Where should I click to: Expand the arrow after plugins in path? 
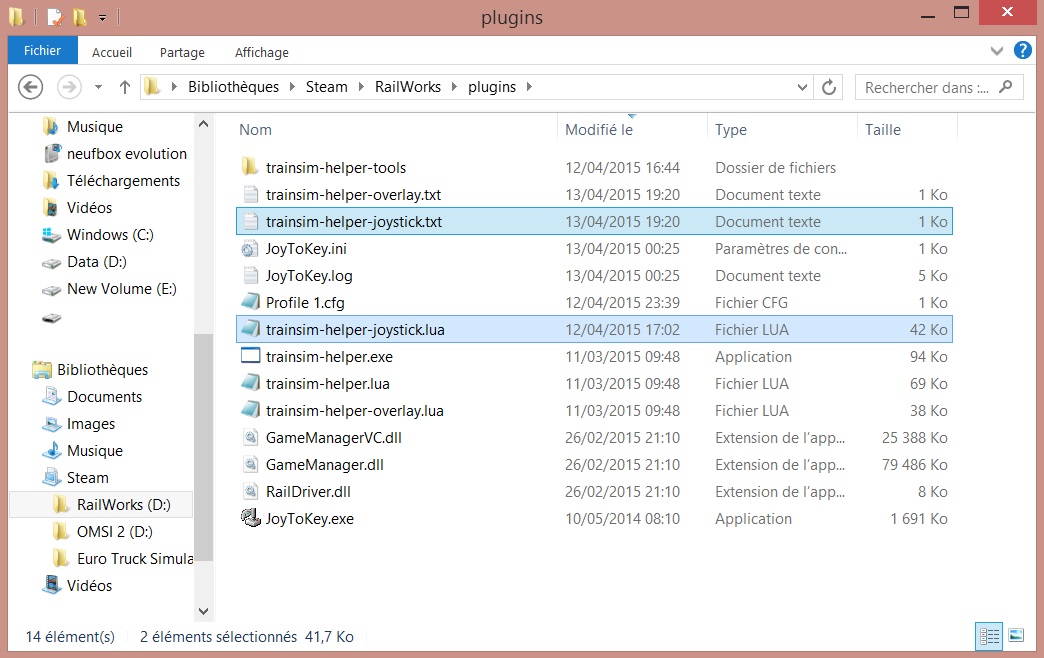[x=529, y=87]
